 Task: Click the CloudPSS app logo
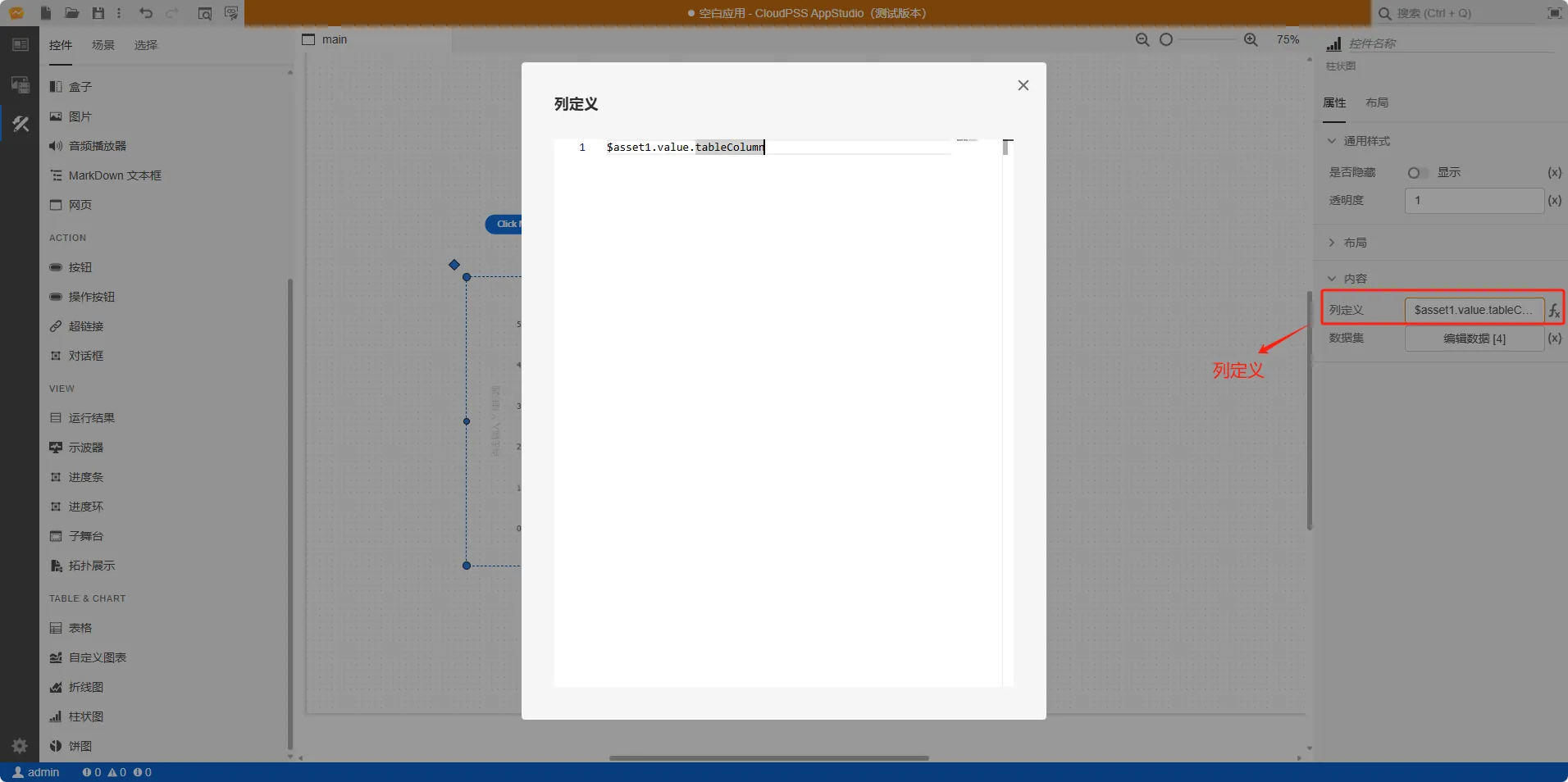tap(16, 13)
